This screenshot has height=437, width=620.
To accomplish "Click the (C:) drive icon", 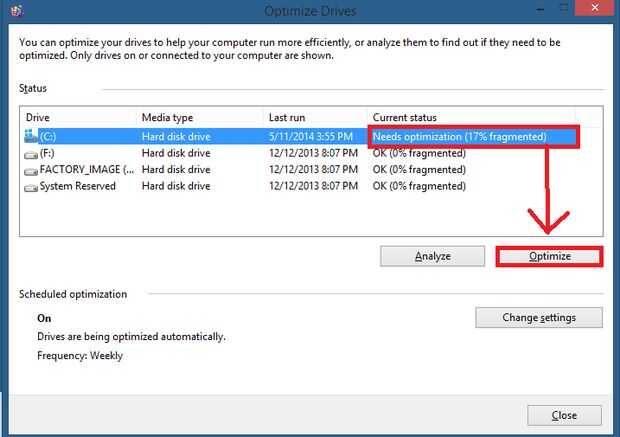I will tap(31, 136).
